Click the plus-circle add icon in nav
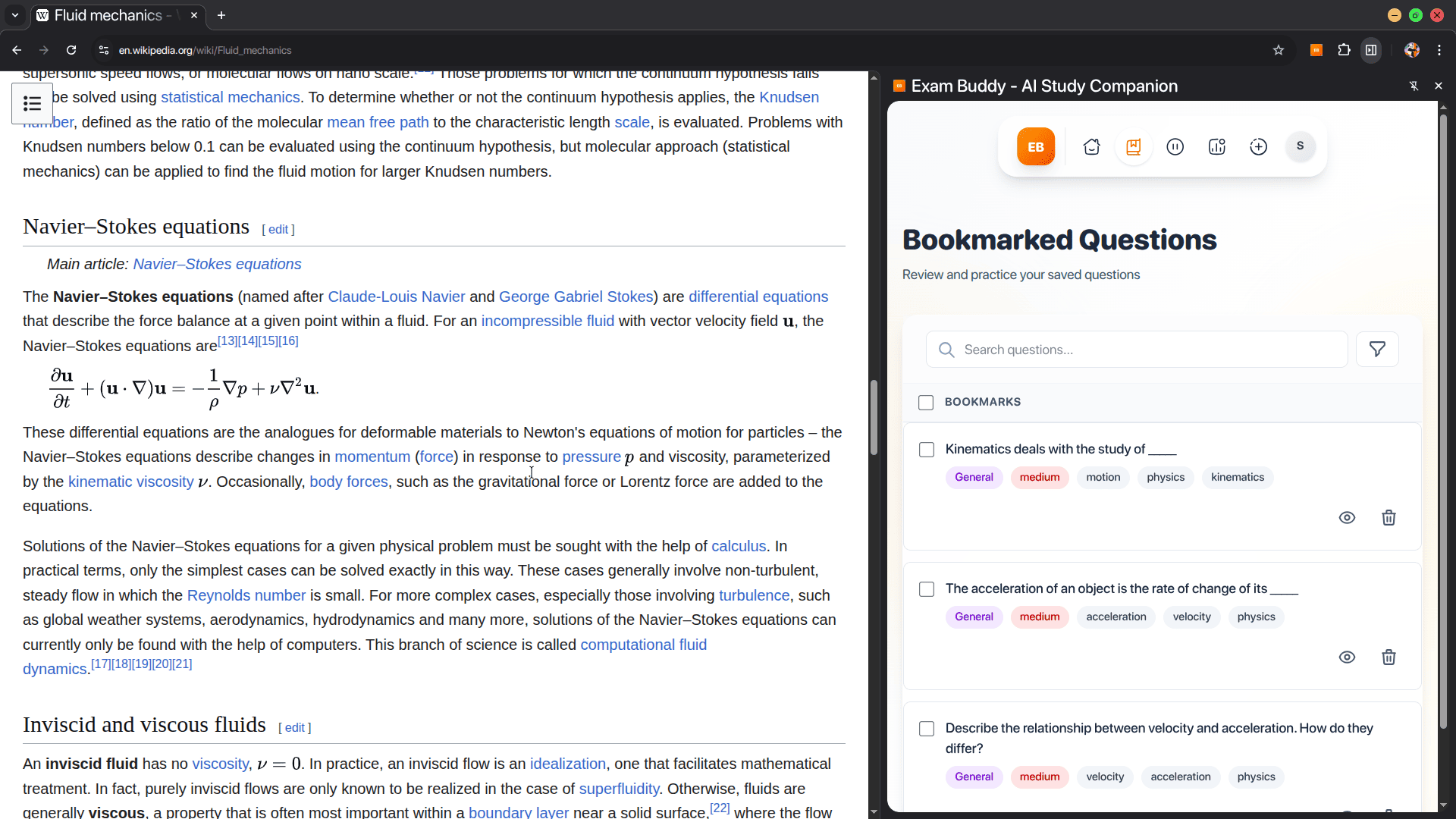The image size is (1456, 819). (x=1258, y=147)
